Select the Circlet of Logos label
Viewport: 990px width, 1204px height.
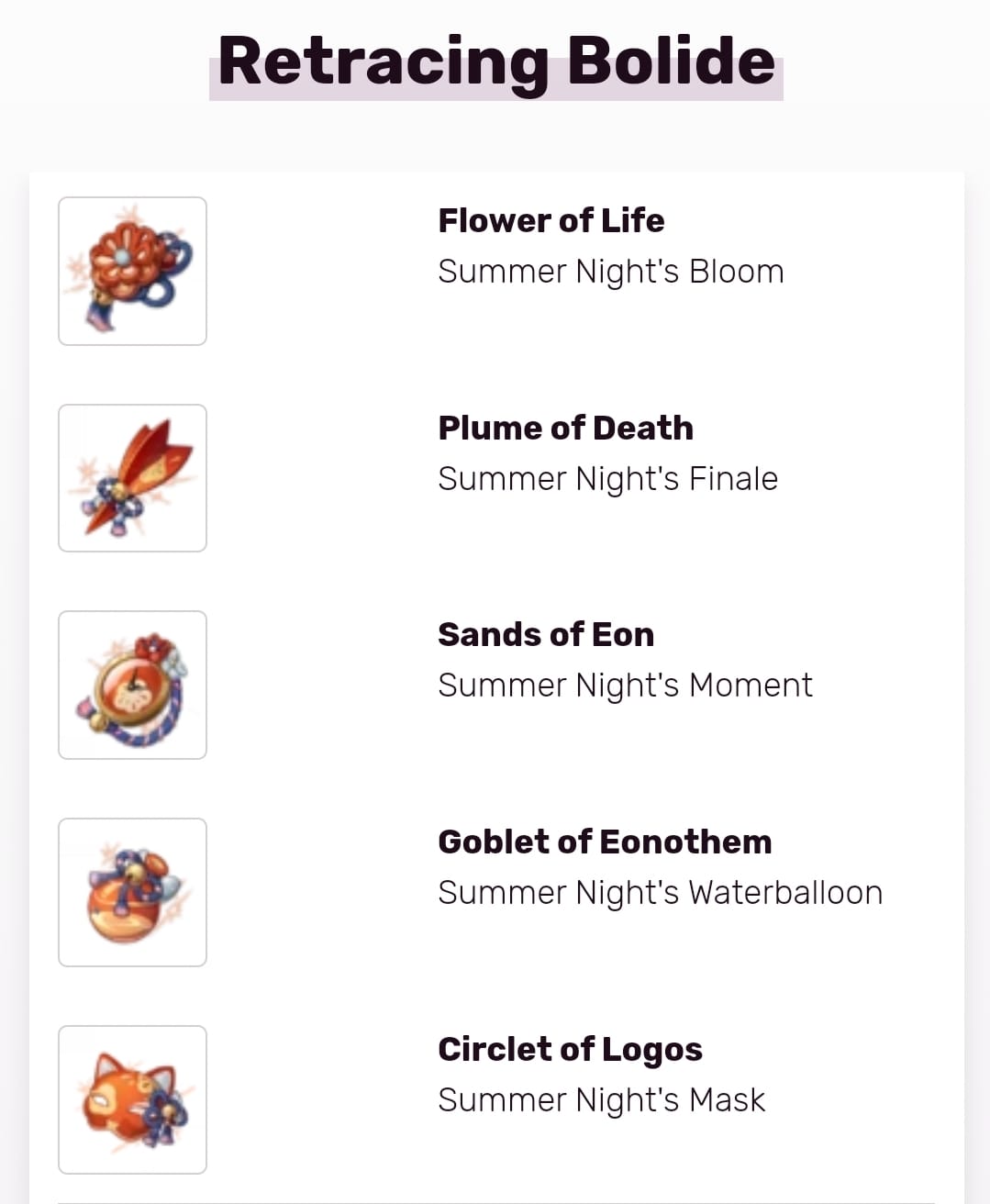570,1049
